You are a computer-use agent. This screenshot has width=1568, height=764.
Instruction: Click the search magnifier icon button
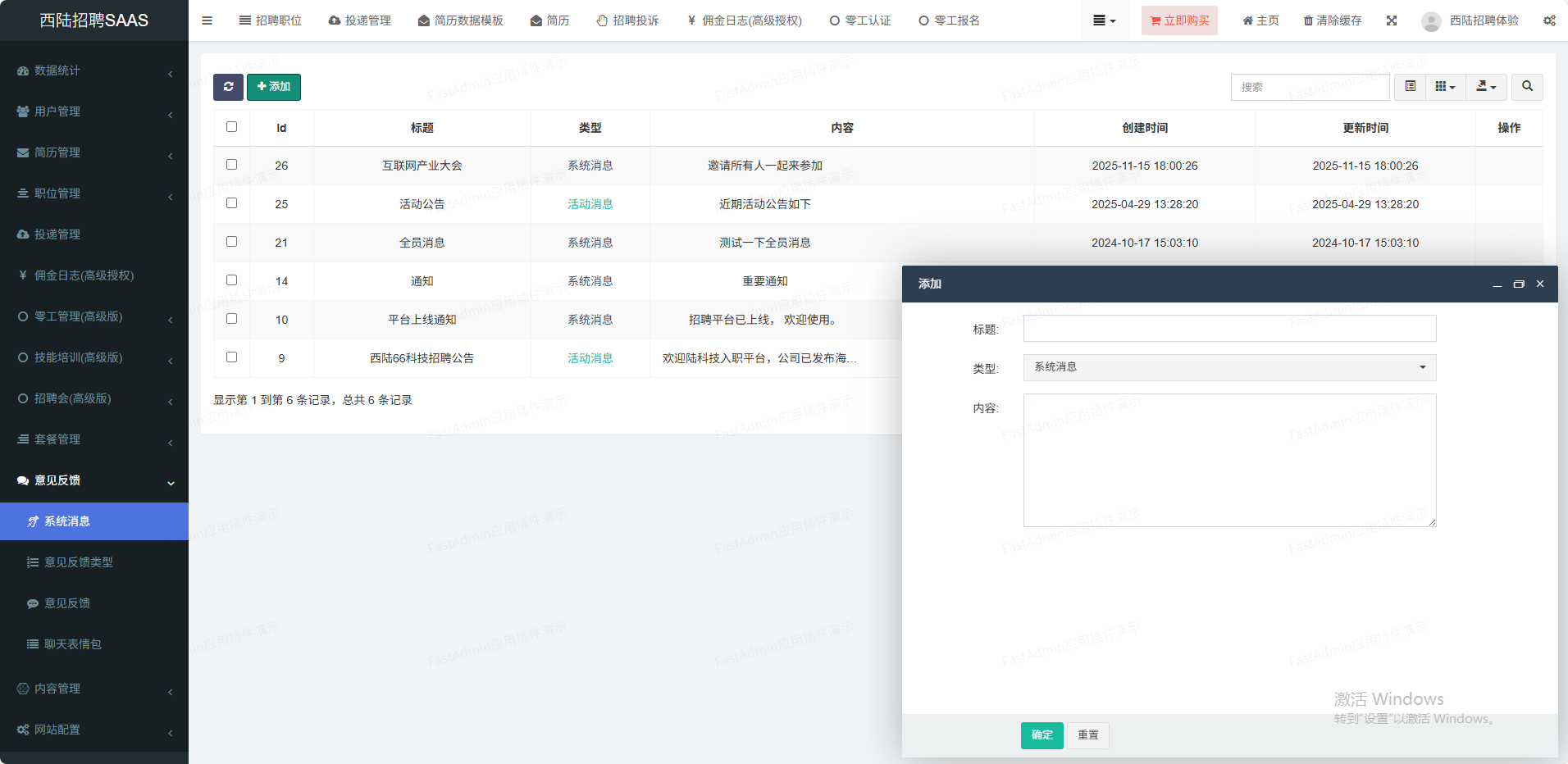pos(1527,87)
